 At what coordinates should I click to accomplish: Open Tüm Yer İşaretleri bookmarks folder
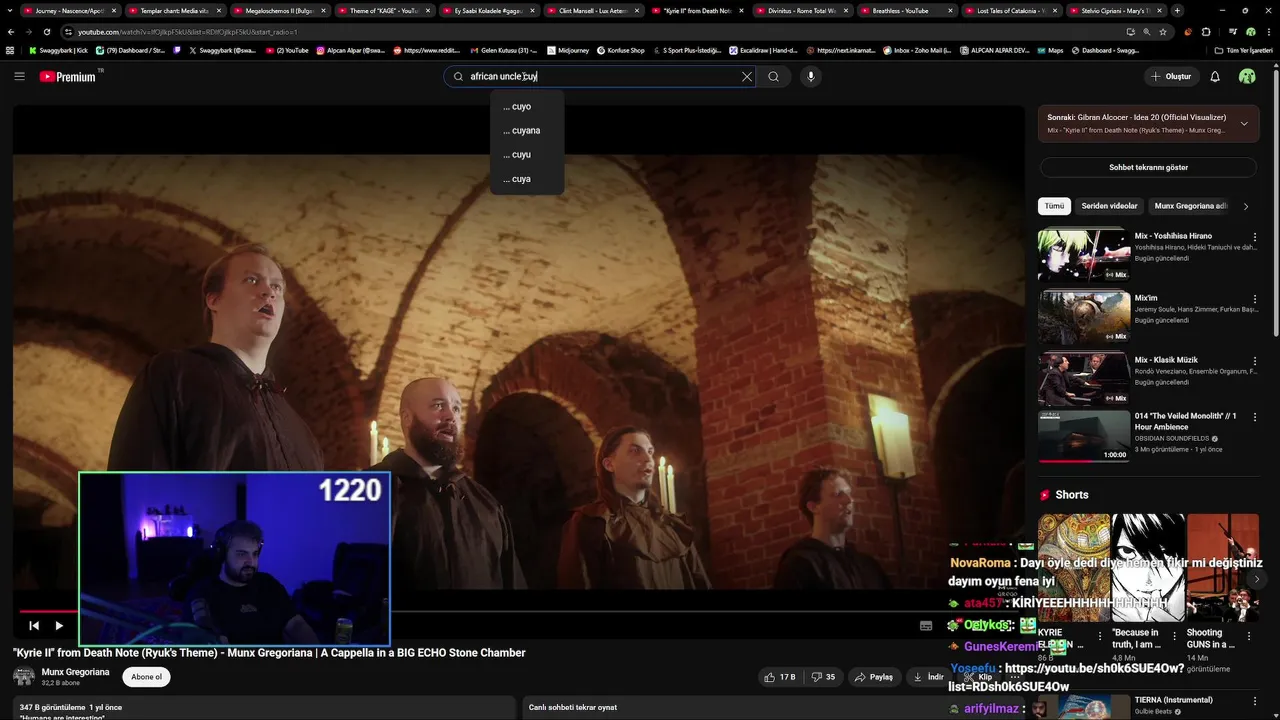point(1243,50)
